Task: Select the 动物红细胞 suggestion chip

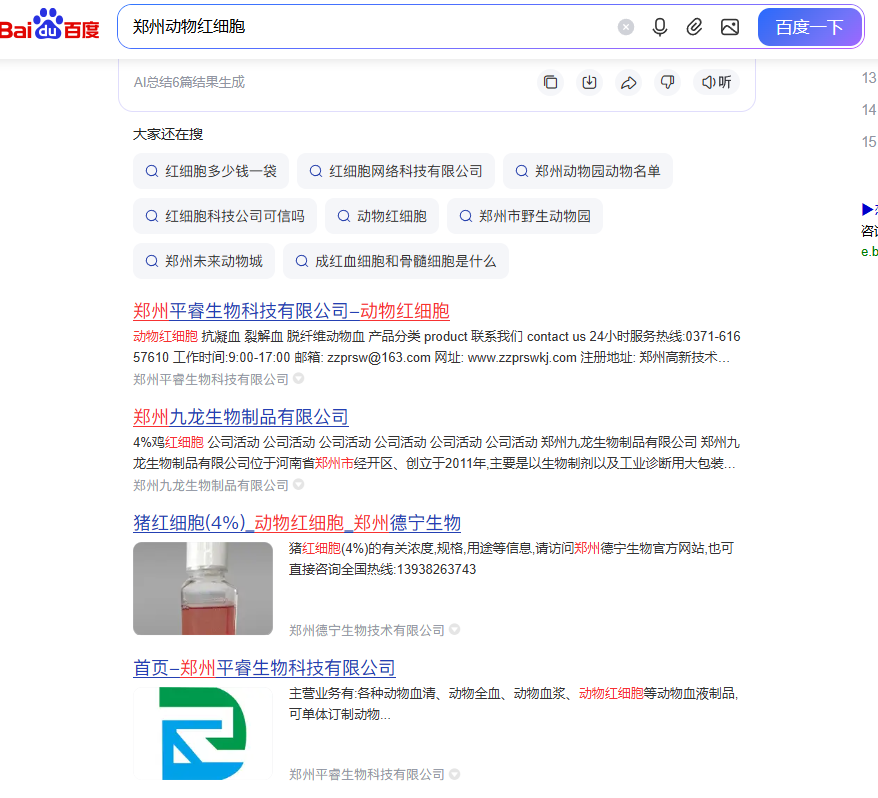Action: [x=382, y=216]
